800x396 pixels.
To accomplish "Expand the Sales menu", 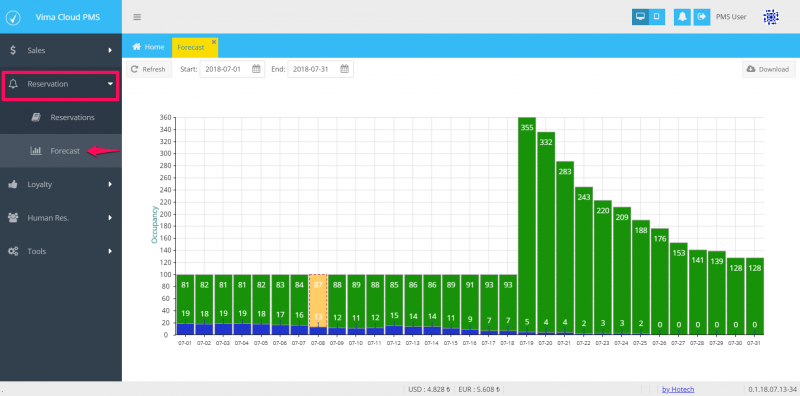I will 61,51.
